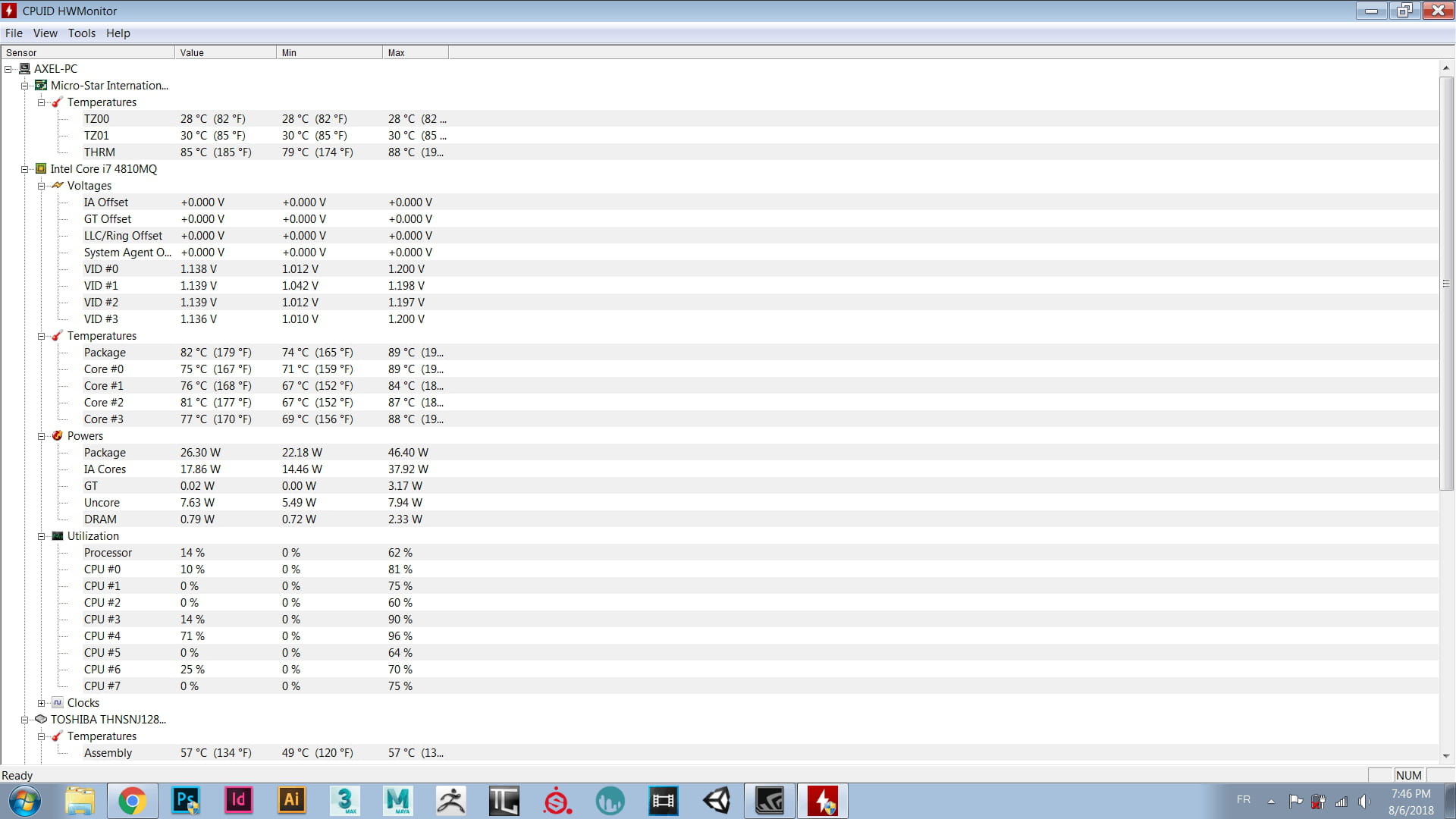Image resolution: width=1456 pixels, height=819 pixels.
Task: Launch Photoshop from the taskbar
Action: coord(186,801)
